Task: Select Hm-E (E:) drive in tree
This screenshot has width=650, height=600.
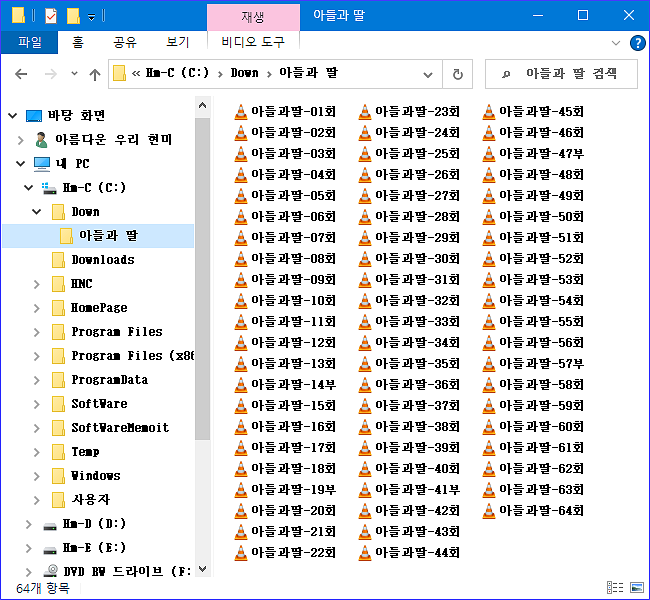Action: tap(94, 548)
